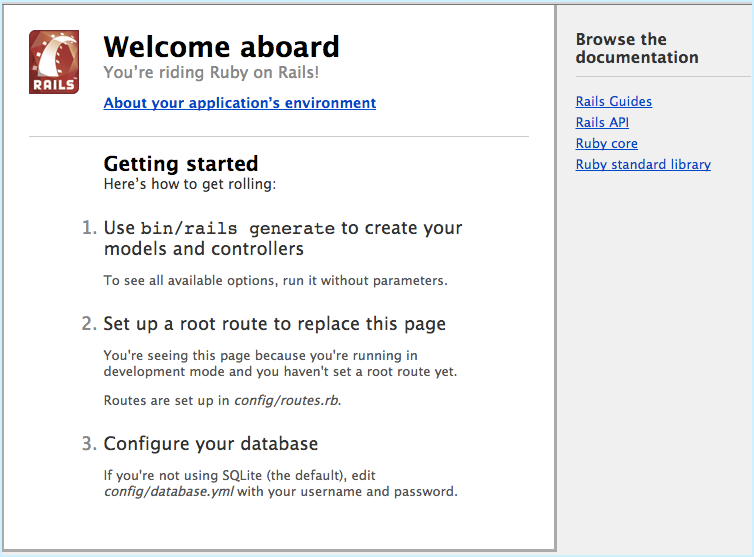Click 'Here's how to get rolling' text
Image resolution: width=754 pixels, height=557 pixels.
click(x=189, y=185)
